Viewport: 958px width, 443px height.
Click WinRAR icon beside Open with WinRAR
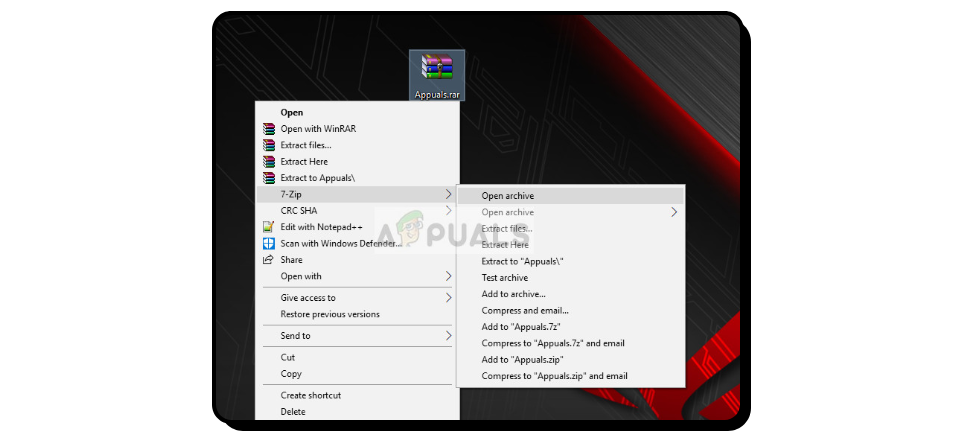tap(269, 129)
